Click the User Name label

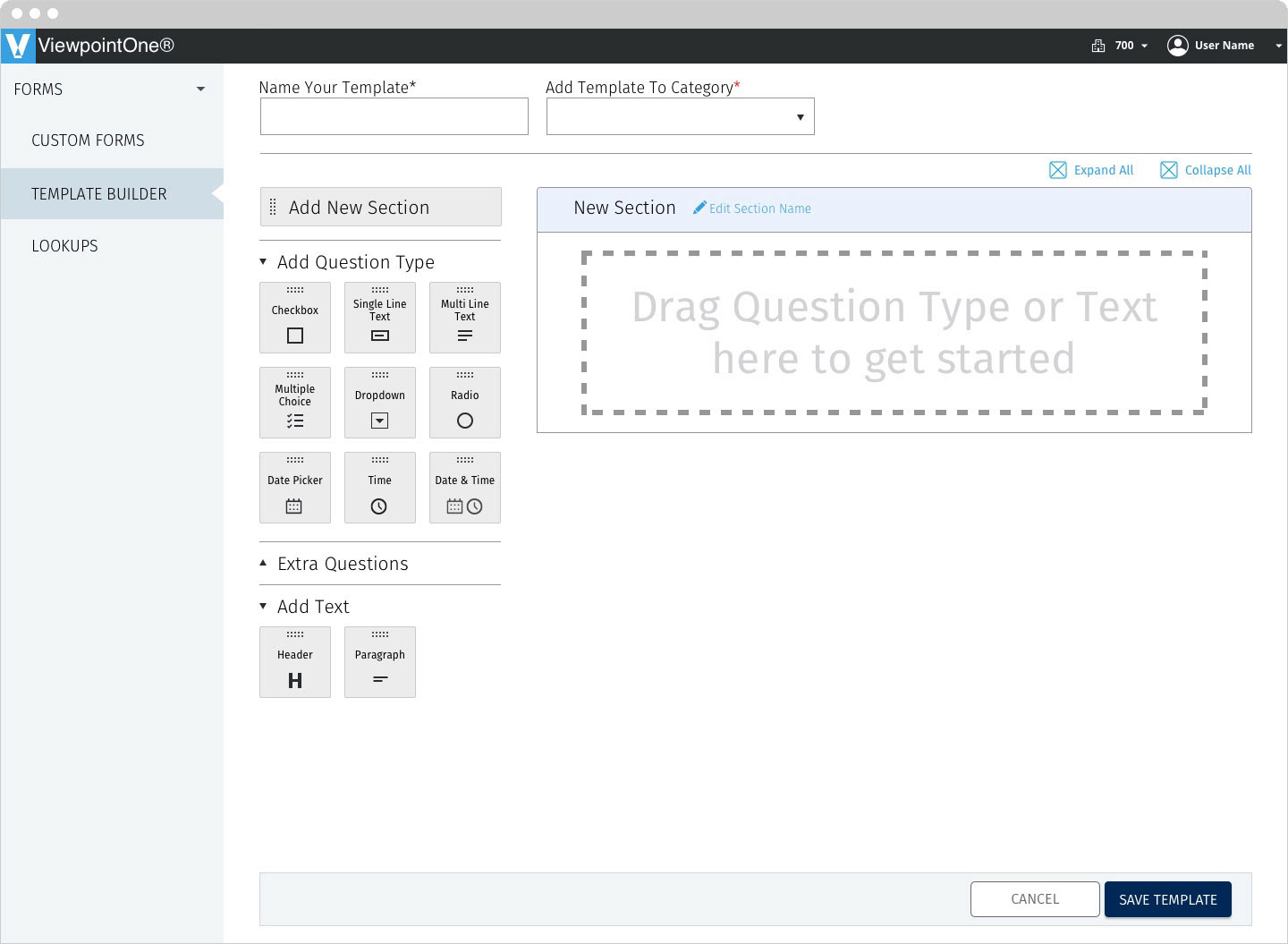pyautogui.click(x=1224, y=46)
